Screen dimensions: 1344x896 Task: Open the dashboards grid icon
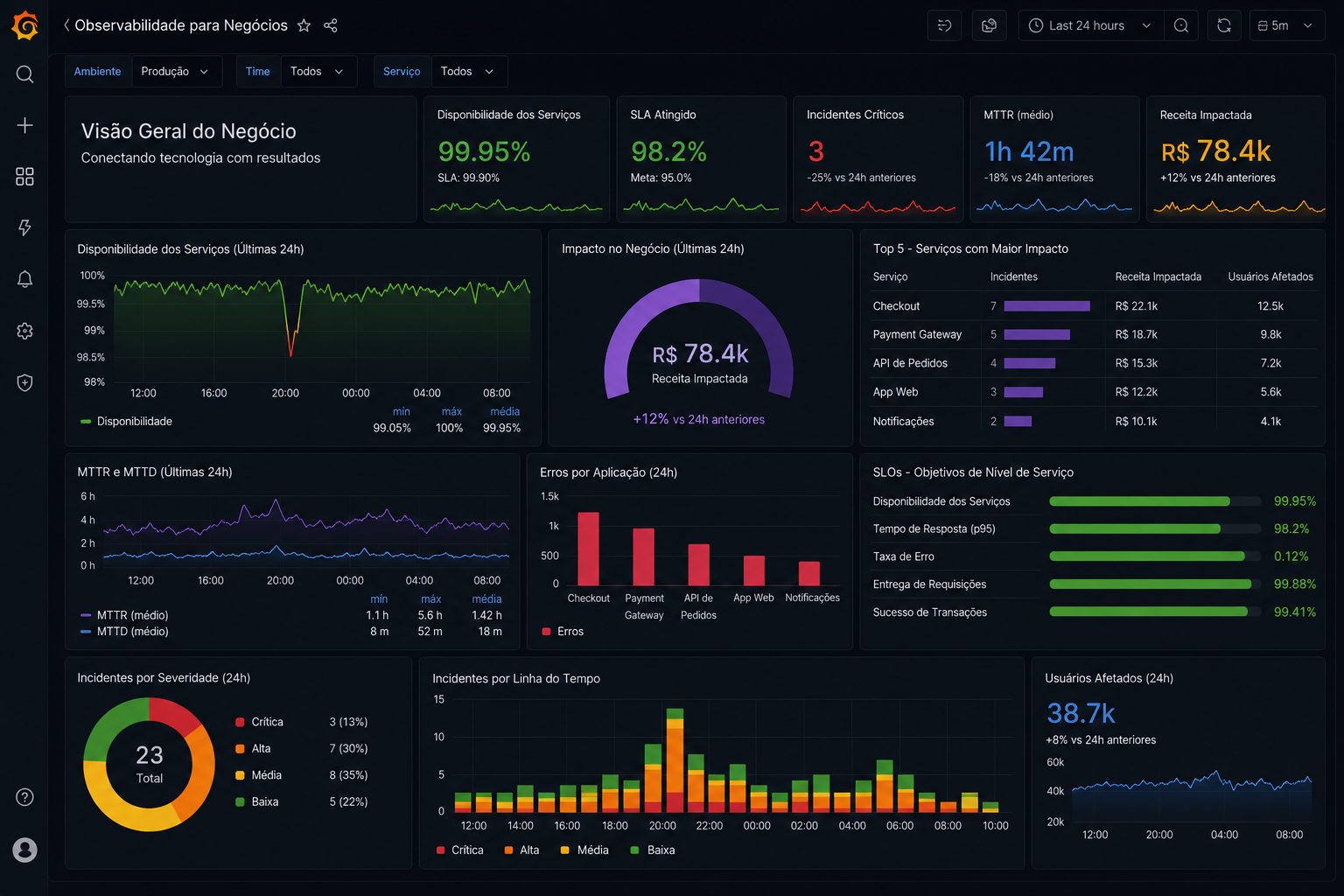25,177
